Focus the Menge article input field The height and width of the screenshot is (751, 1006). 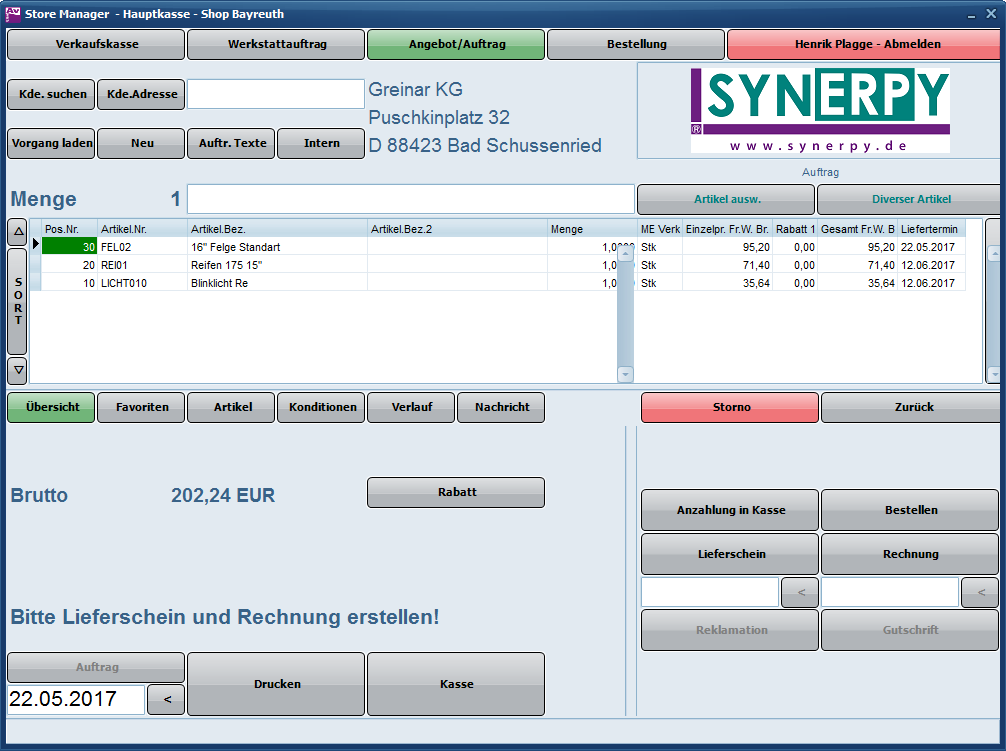pos(410,199)
